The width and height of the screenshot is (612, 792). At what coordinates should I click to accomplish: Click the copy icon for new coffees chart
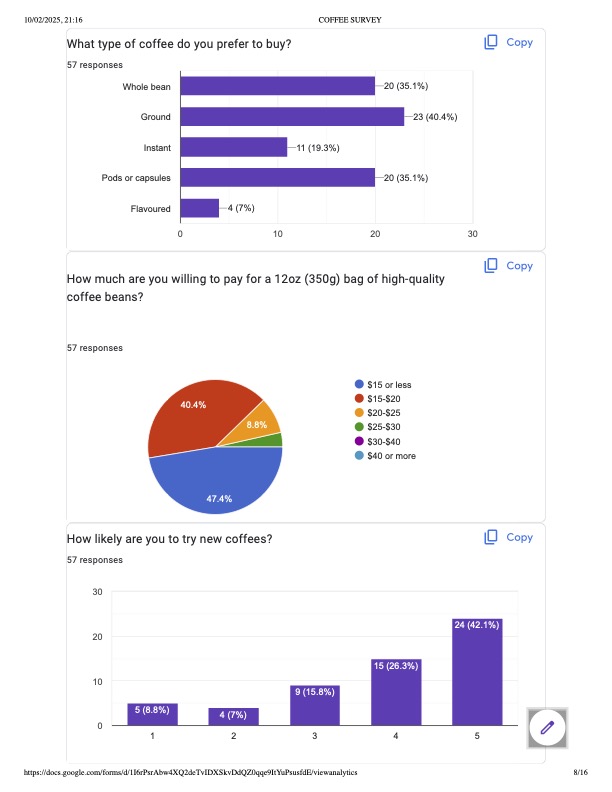click(x=491, y=537)
